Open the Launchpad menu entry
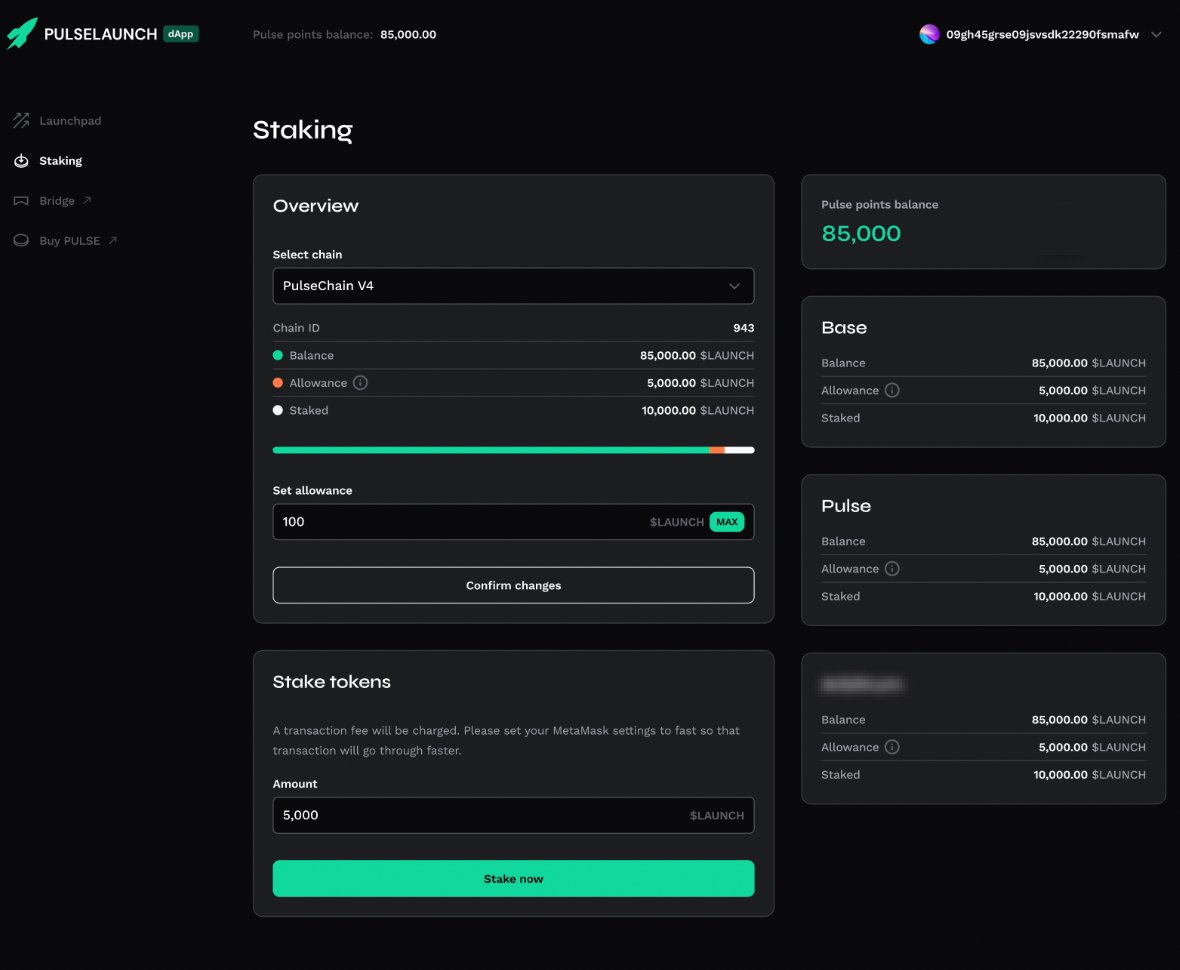 coord(69,120)
